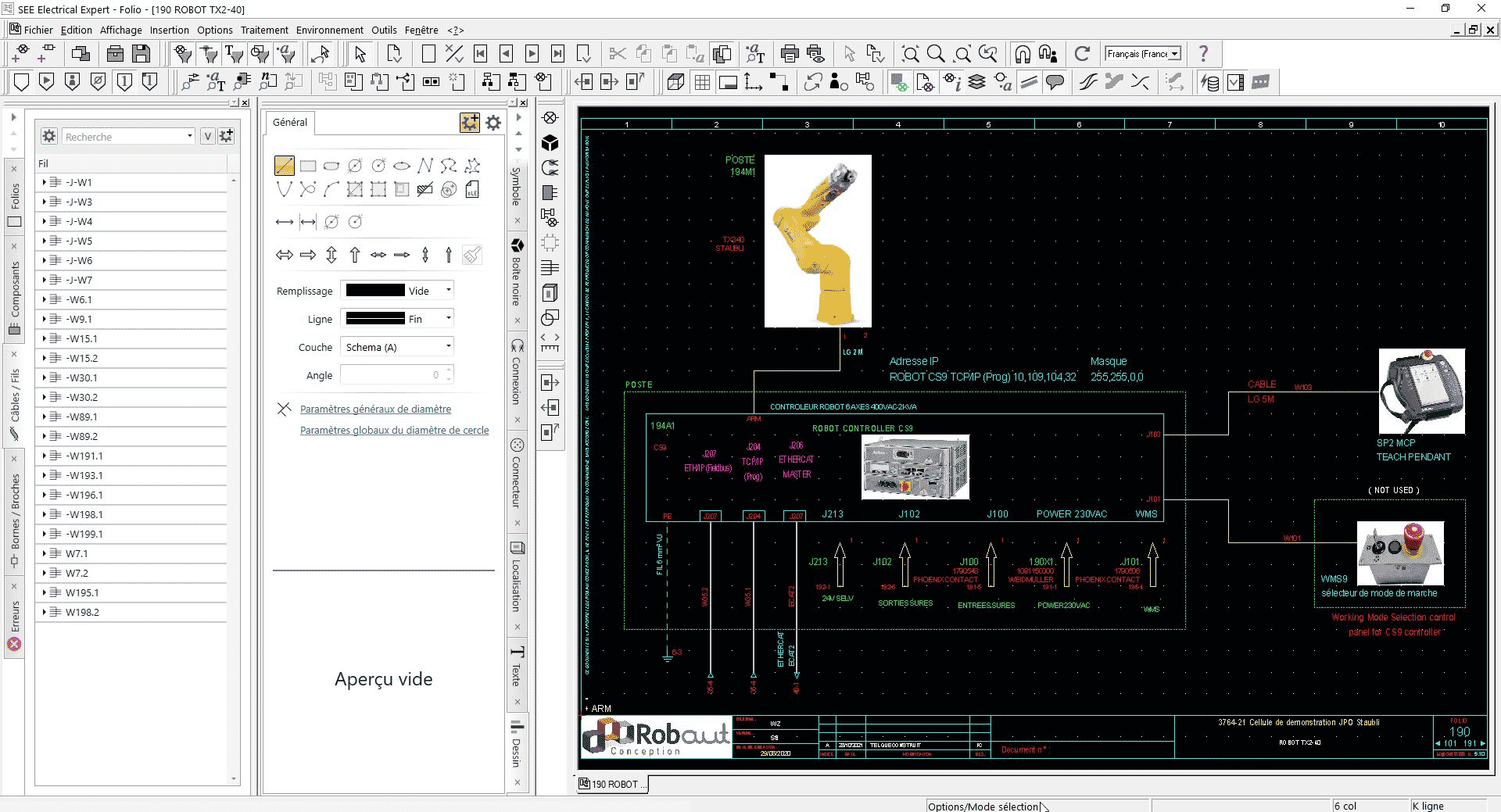Screen dimensions: 1501x812
Task: Open properties settings gear icon
Action: (x=493, y=123)
